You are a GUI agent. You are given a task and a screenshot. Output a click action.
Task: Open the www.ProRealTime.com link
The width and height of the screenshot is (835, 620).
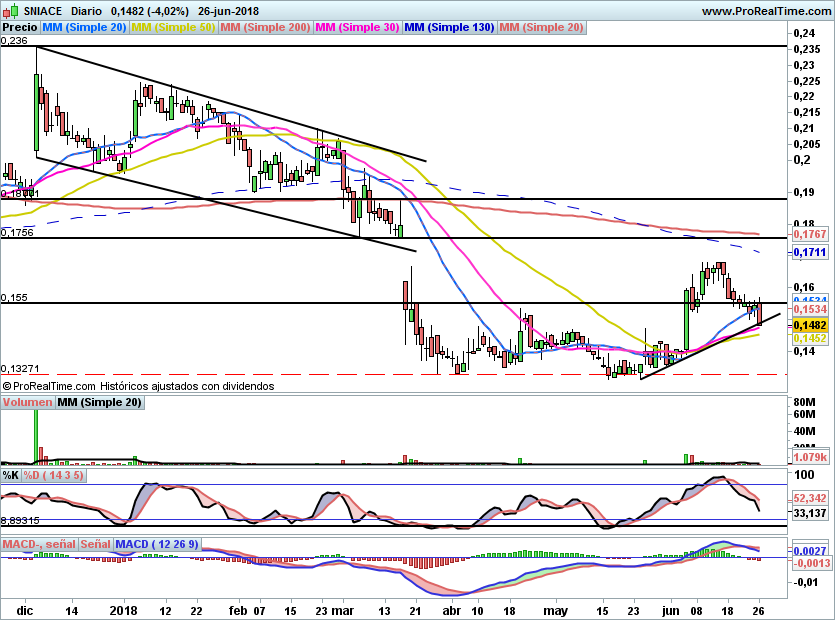click(x=767, y=11)
